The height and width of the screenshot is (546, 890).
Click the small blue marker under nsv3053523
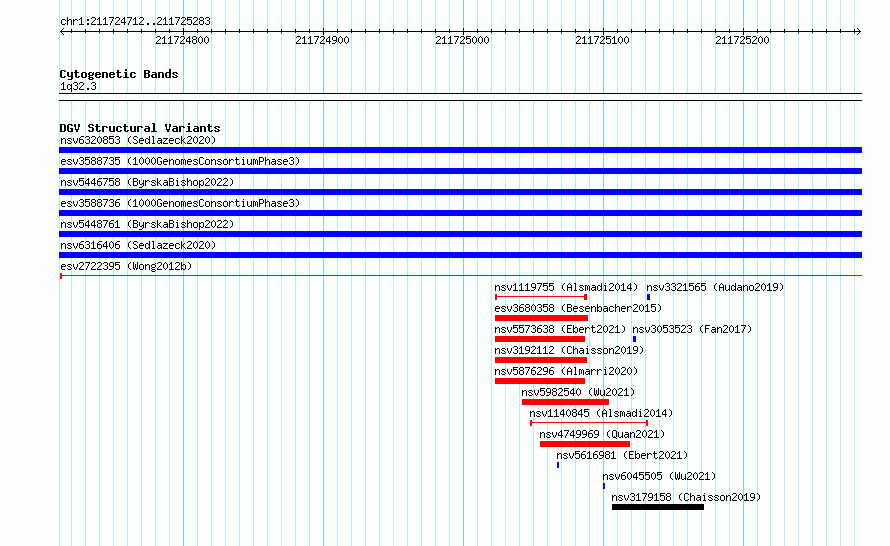(x=634, y=339)
